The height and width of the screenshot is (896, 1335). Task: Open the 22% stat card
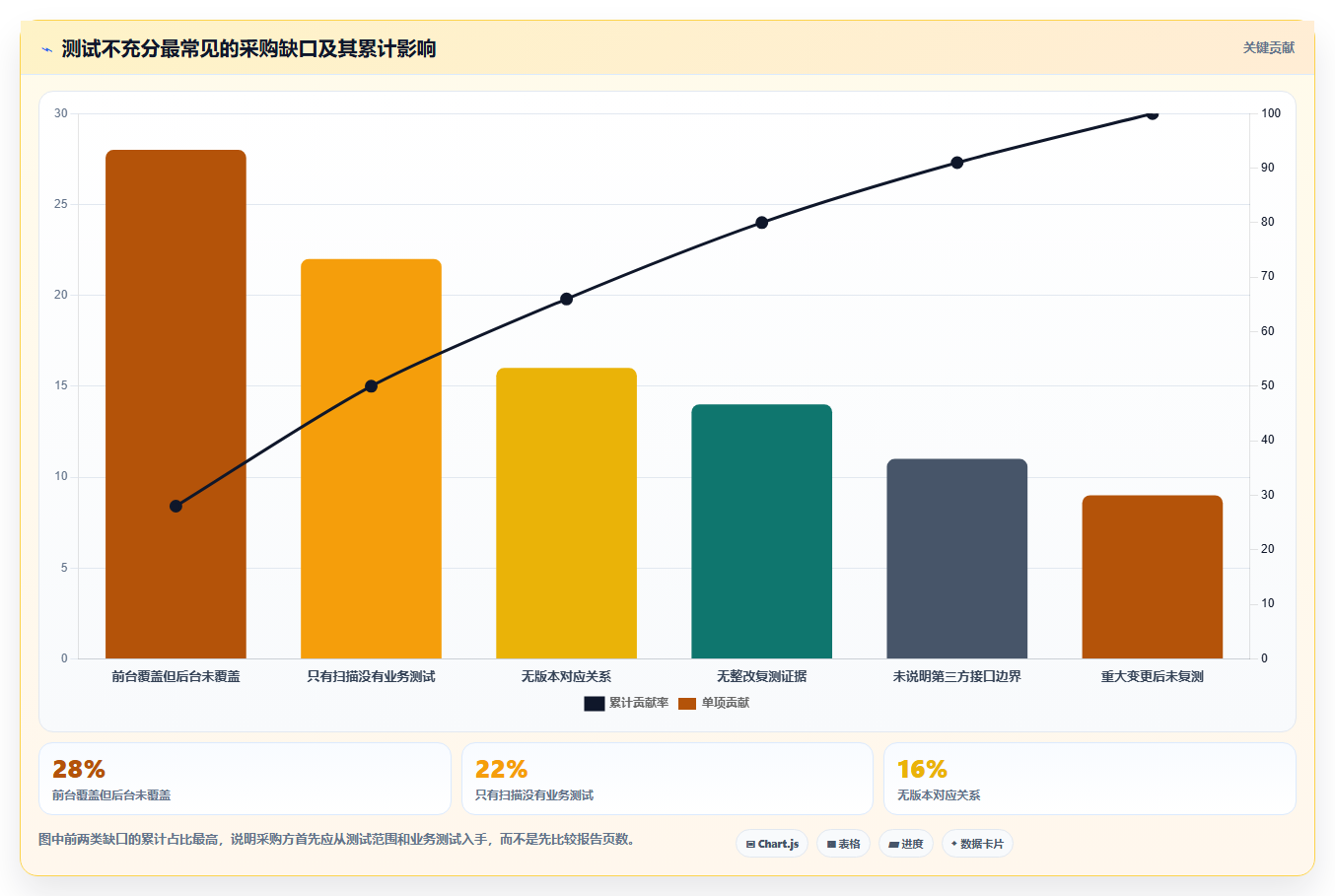[667, 779]
